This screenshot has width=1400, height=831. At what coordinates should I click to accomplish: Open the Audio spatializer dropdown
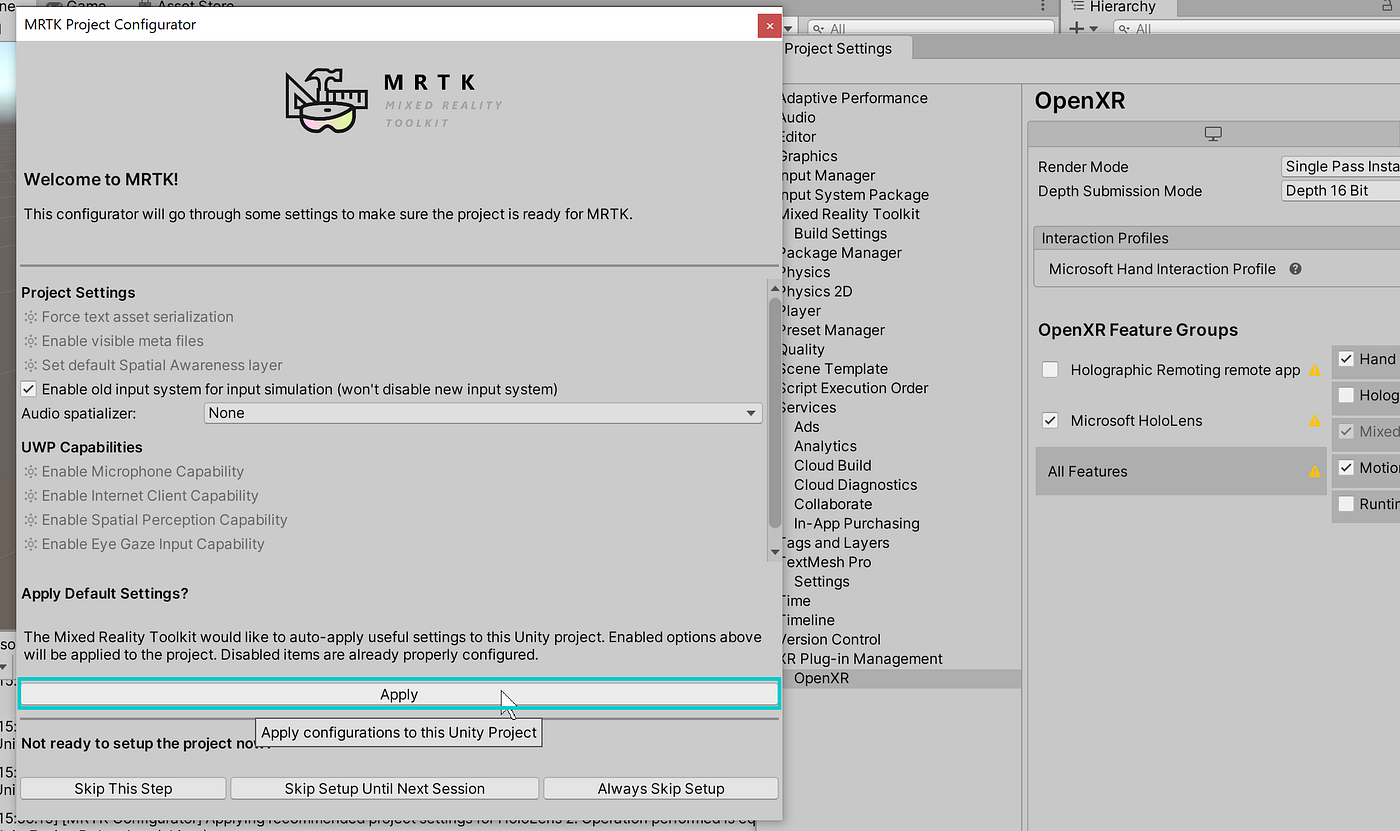(484, 413)
